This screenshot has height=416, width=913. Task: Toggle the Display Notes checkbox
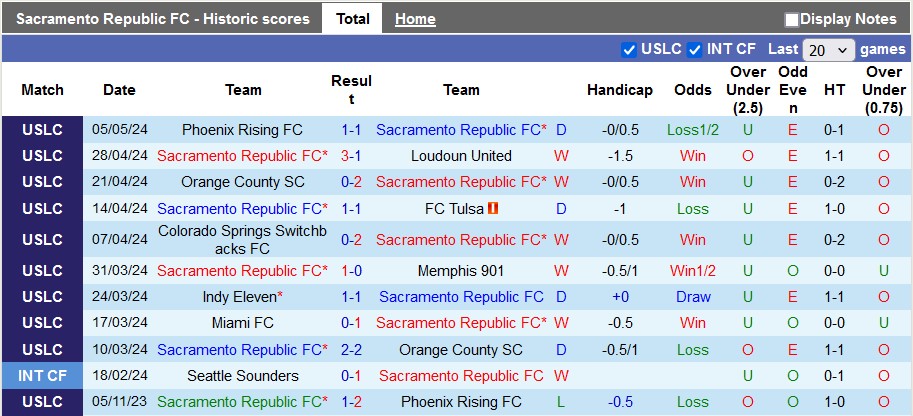(792, 19)
